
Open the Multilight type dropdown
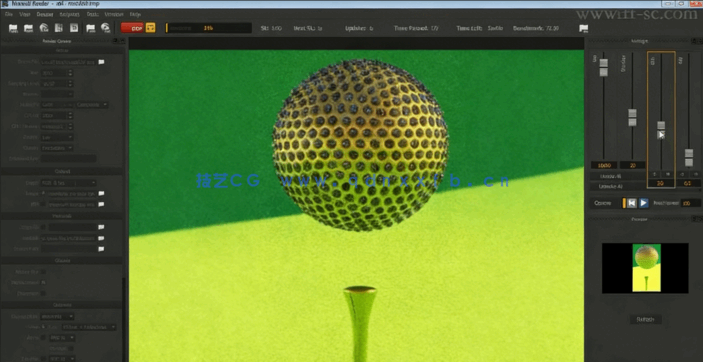point(57,105)
